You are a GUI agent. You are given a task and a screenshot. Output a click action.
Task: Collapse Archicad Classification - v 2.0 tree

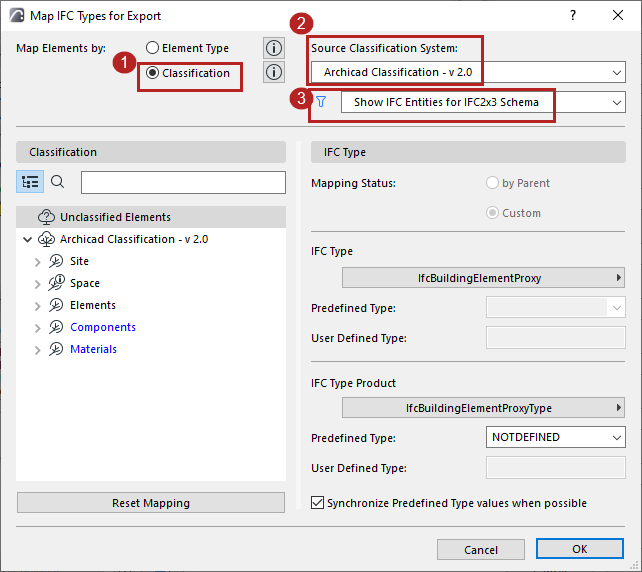pyautogui.click(x=27, y=239)
